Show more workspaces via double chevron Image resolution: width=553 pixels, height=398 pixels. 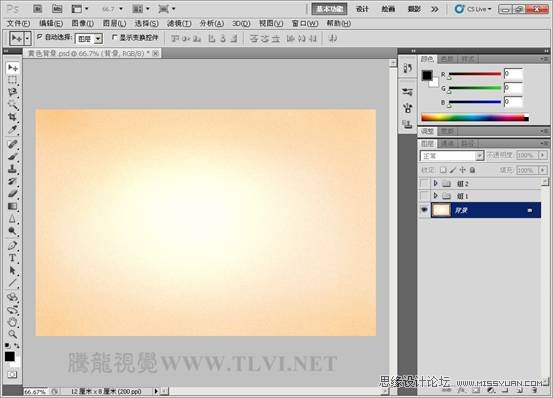click(x=435, y=9)
